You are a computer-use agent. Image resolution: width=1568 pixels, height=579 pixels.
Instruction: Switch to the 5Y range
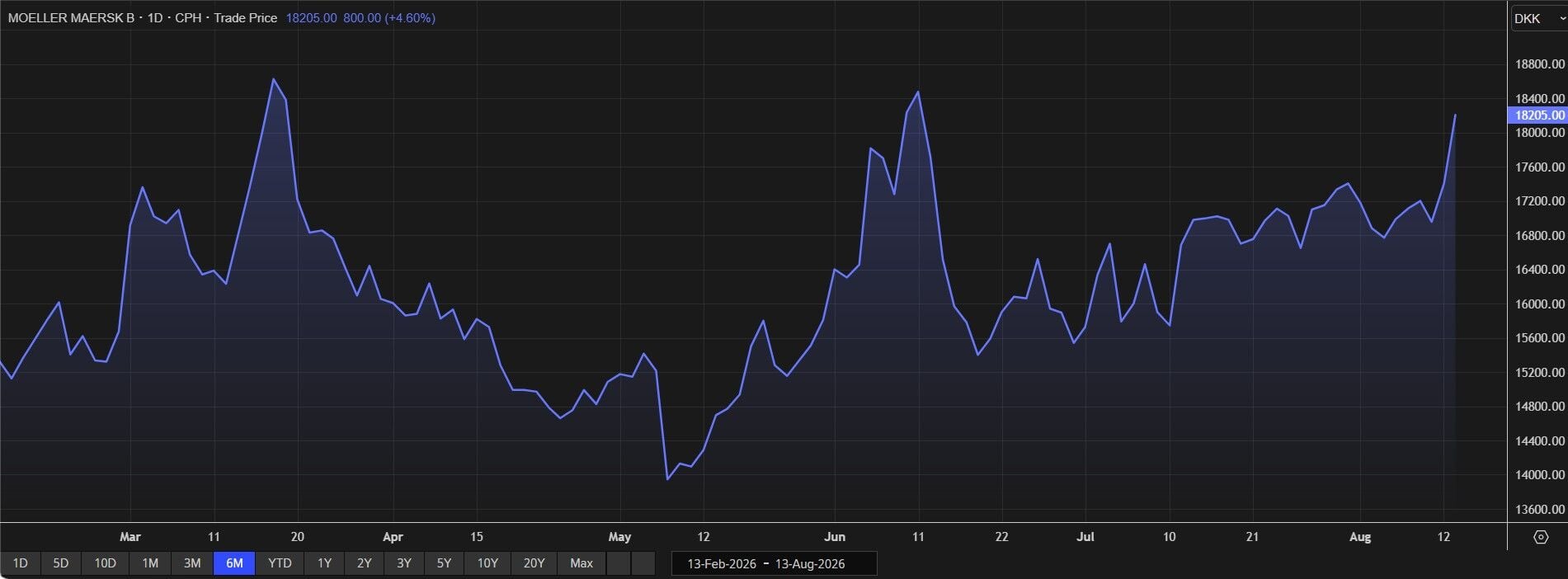click(444, 563)
